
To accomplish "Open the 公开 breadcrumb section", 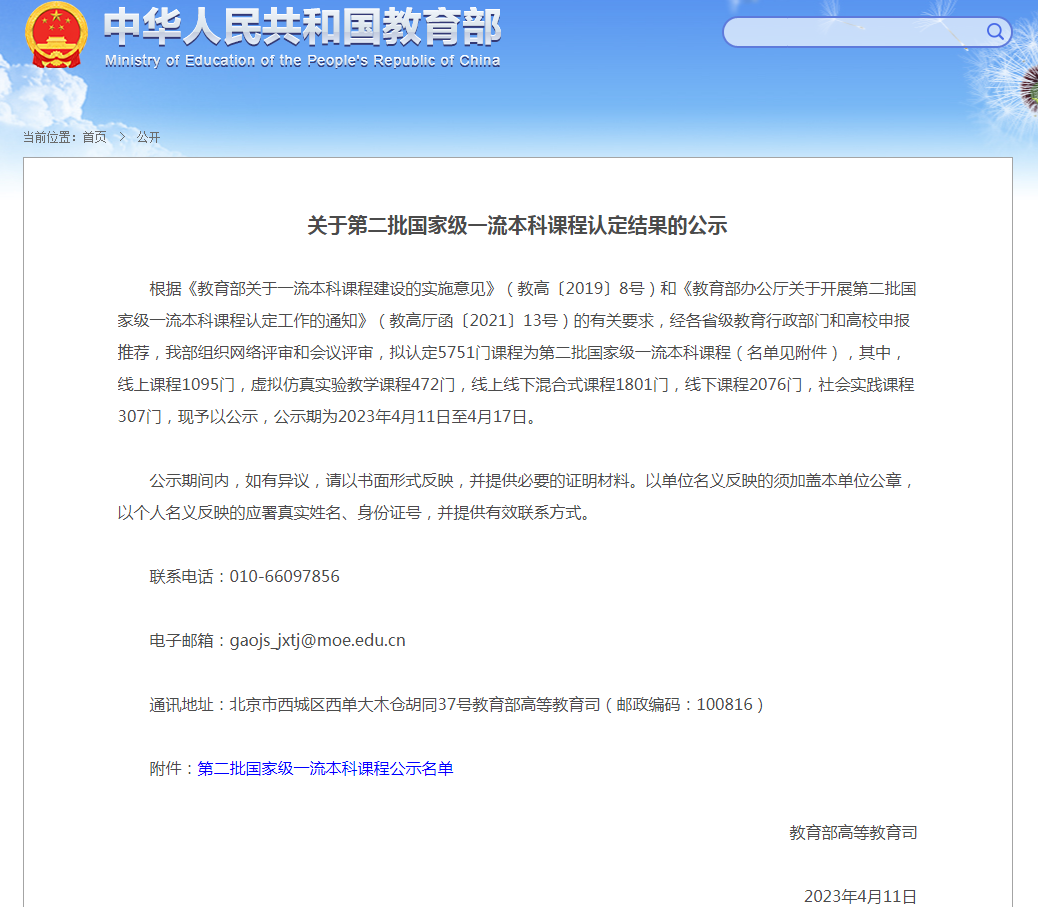I will point(148,137).
